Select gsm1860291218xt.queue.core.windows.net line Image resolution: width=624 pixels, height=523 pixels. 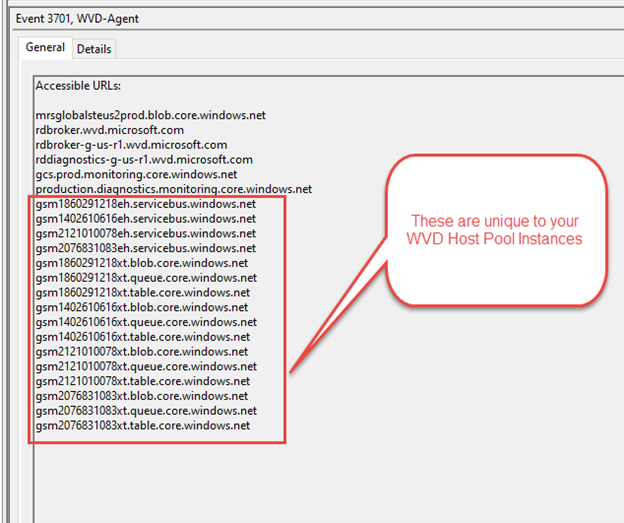146,277
